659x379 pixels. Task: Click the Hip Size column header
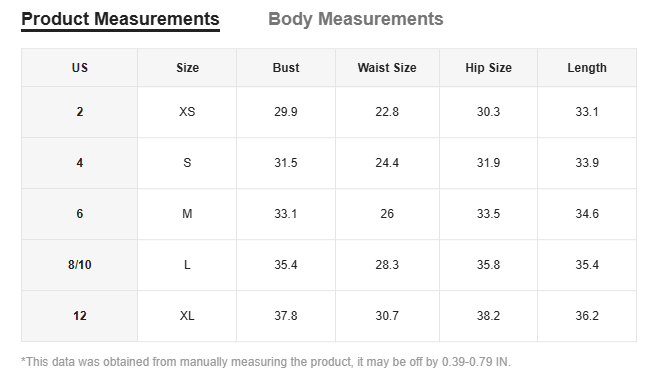[x=488, y=68]
